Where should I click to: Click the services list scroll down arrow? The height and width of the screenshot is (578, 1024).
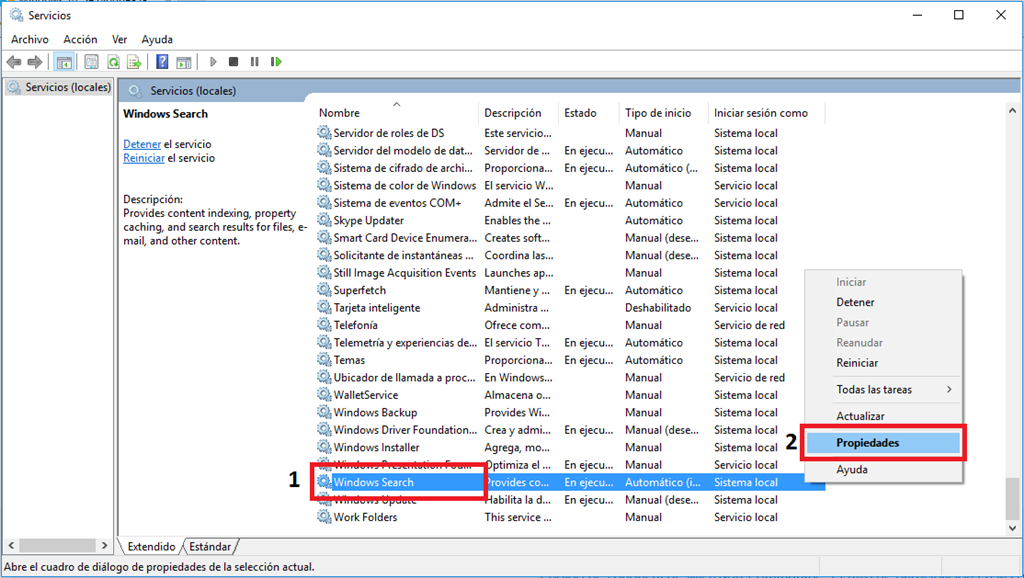pos(1012,528)
